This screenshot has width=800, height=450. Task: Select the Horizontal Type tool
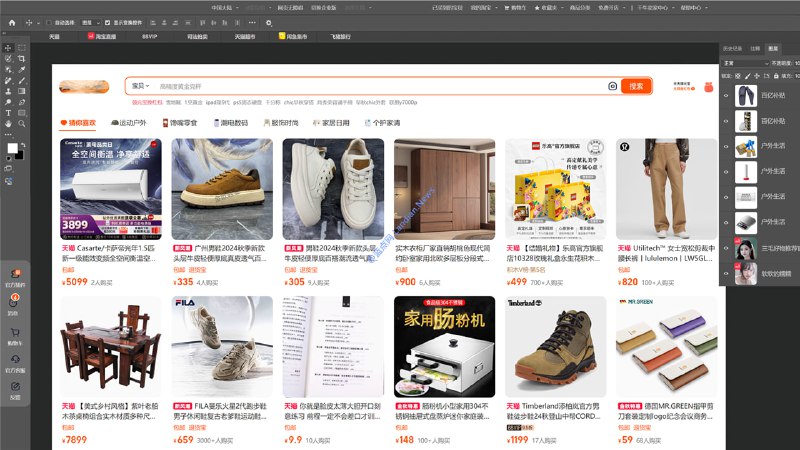[x=8, y=113]
